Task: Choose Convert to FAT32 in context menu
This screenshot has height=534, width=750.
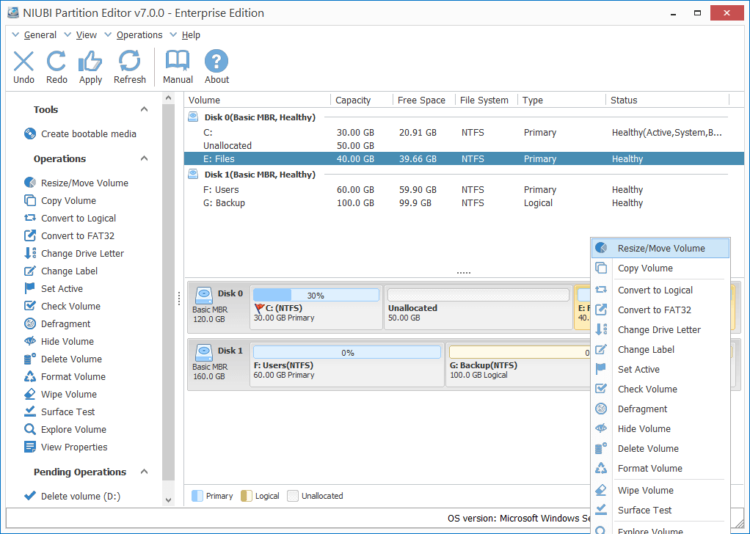Action: click(661, 310)
